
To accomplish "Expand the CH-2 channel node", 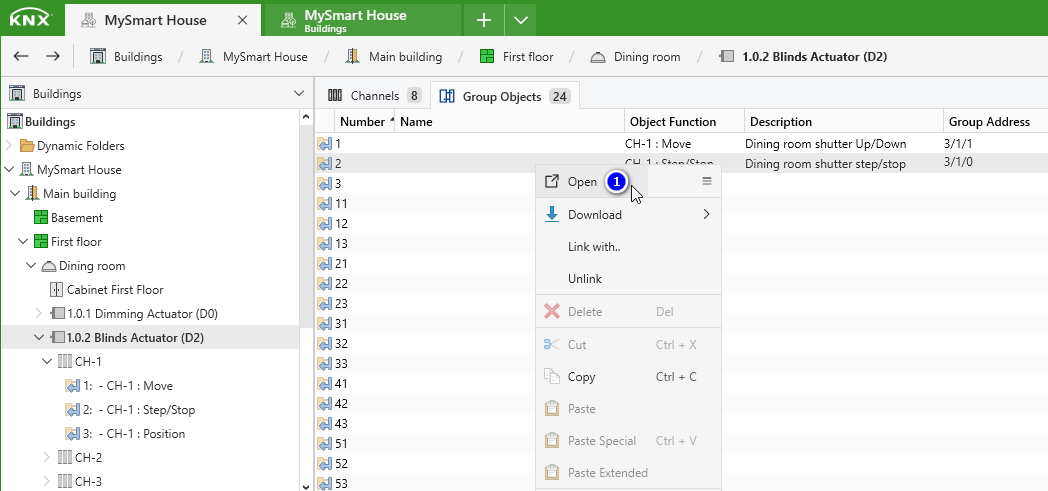I will (47, 458).
